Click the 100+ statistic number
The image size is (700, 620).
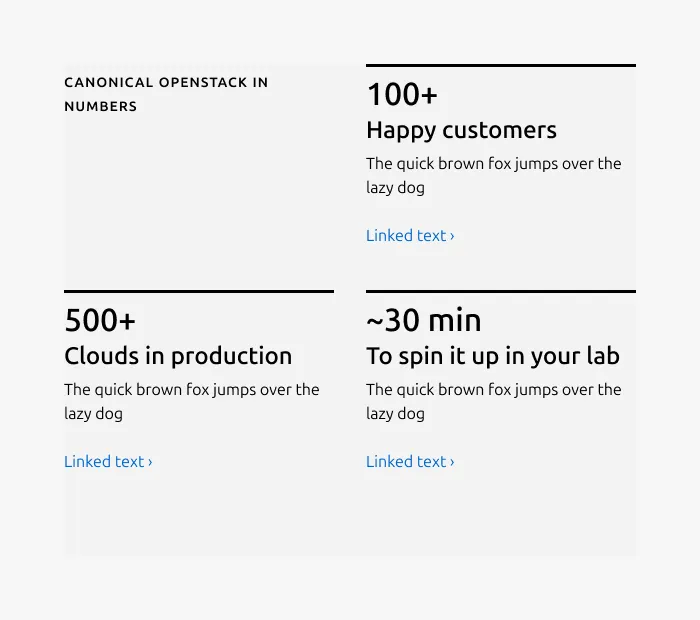tap(402, 94)
